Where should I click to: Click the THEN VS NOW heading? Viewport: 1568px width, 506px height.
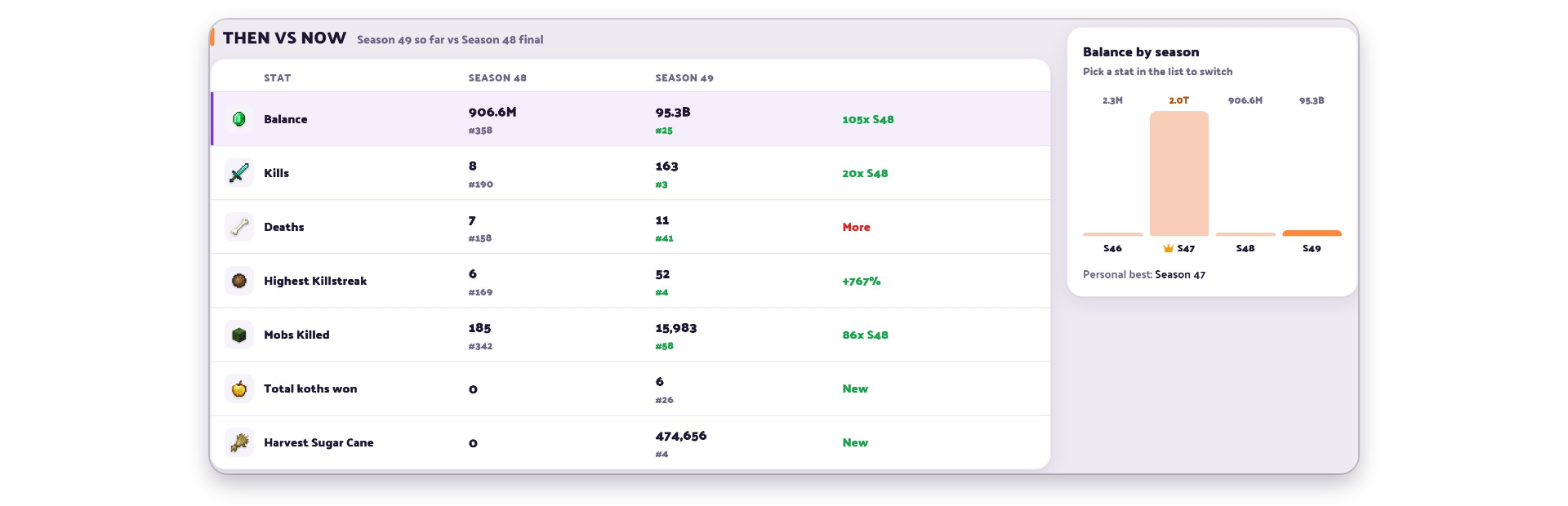284,38
